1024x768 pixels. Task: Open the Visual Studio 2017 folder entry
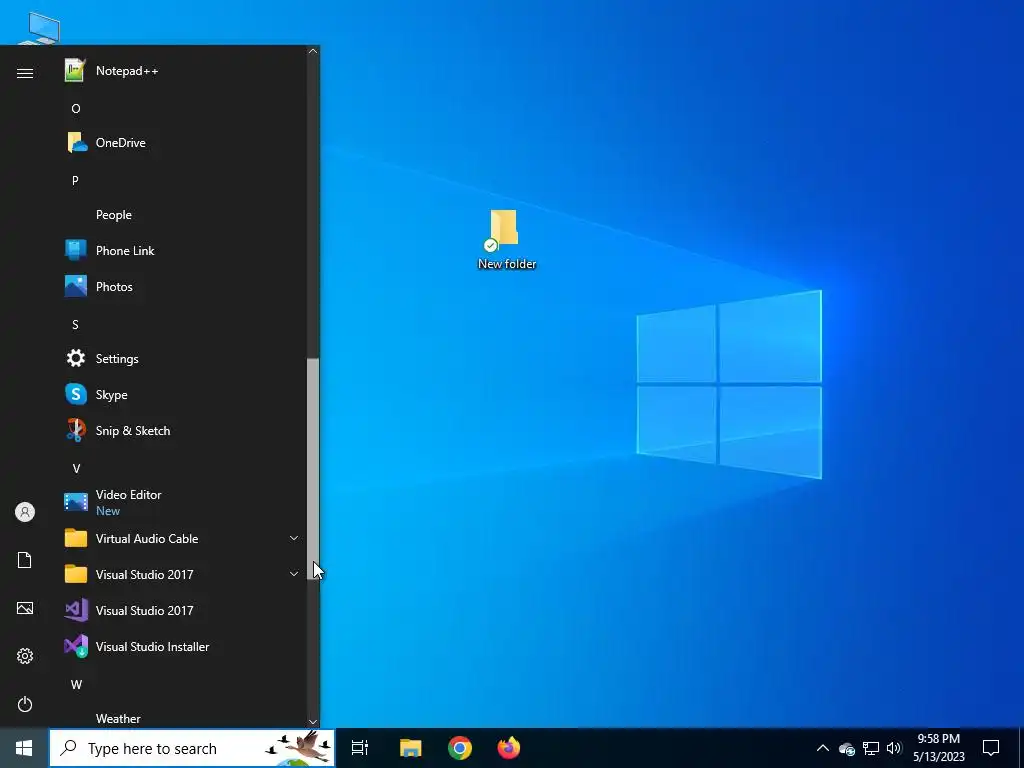(183, 575)
